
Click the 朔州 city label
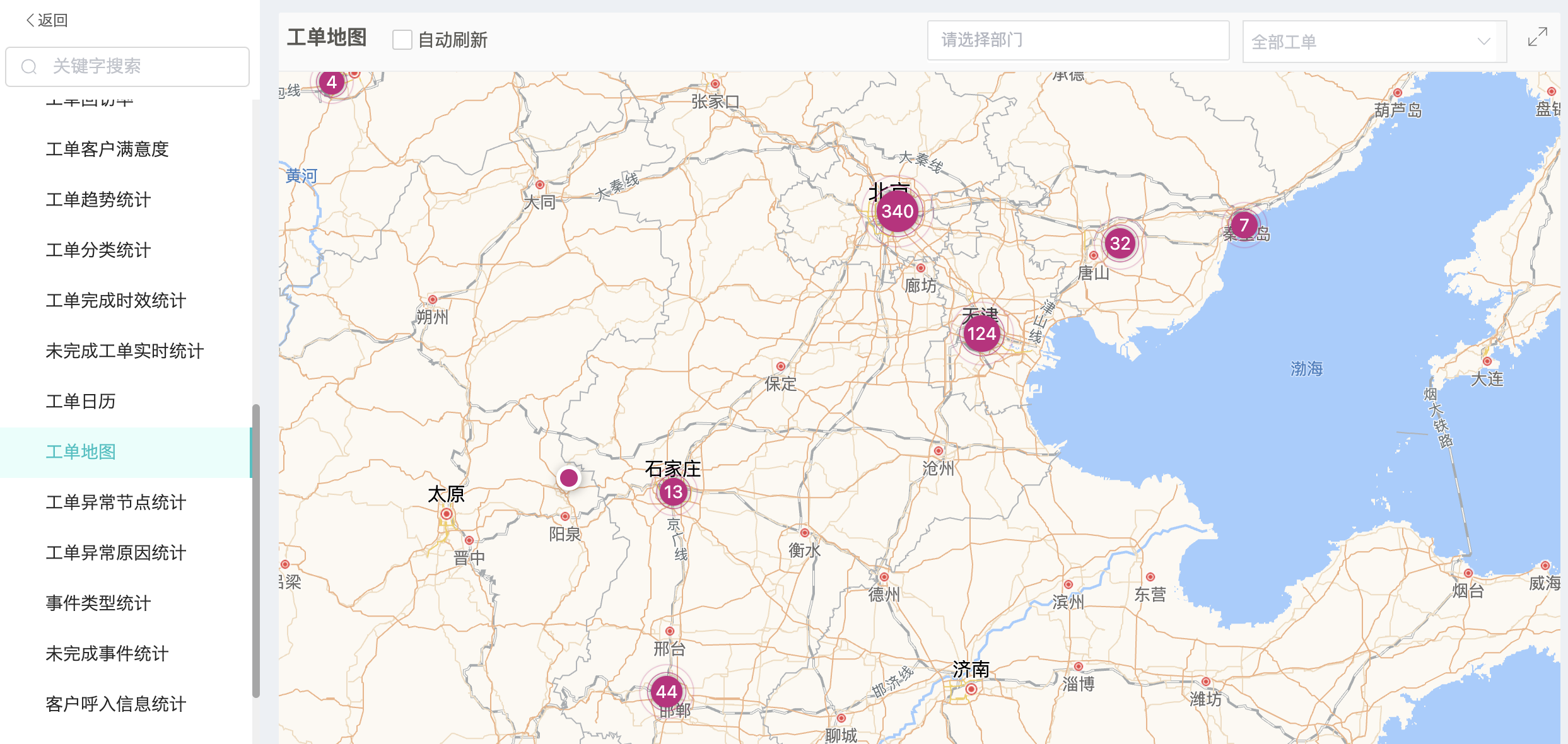tap(432, 317)
